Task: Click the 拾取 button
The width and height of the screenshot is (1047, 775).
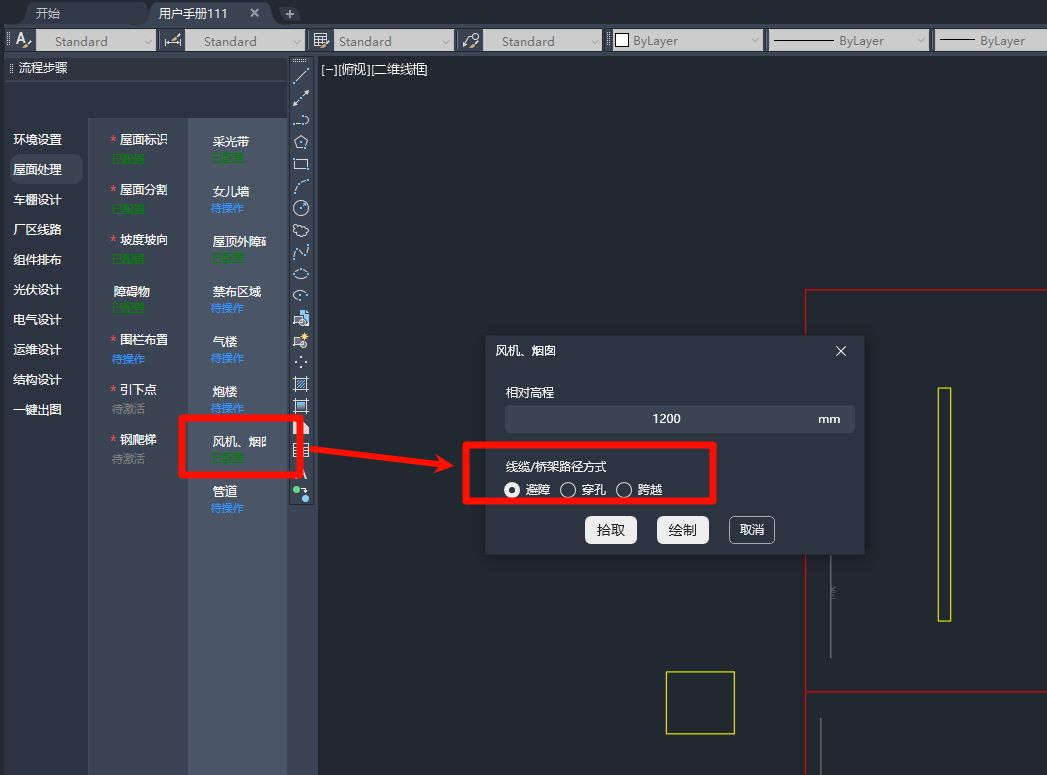Action: pos(611,530)
